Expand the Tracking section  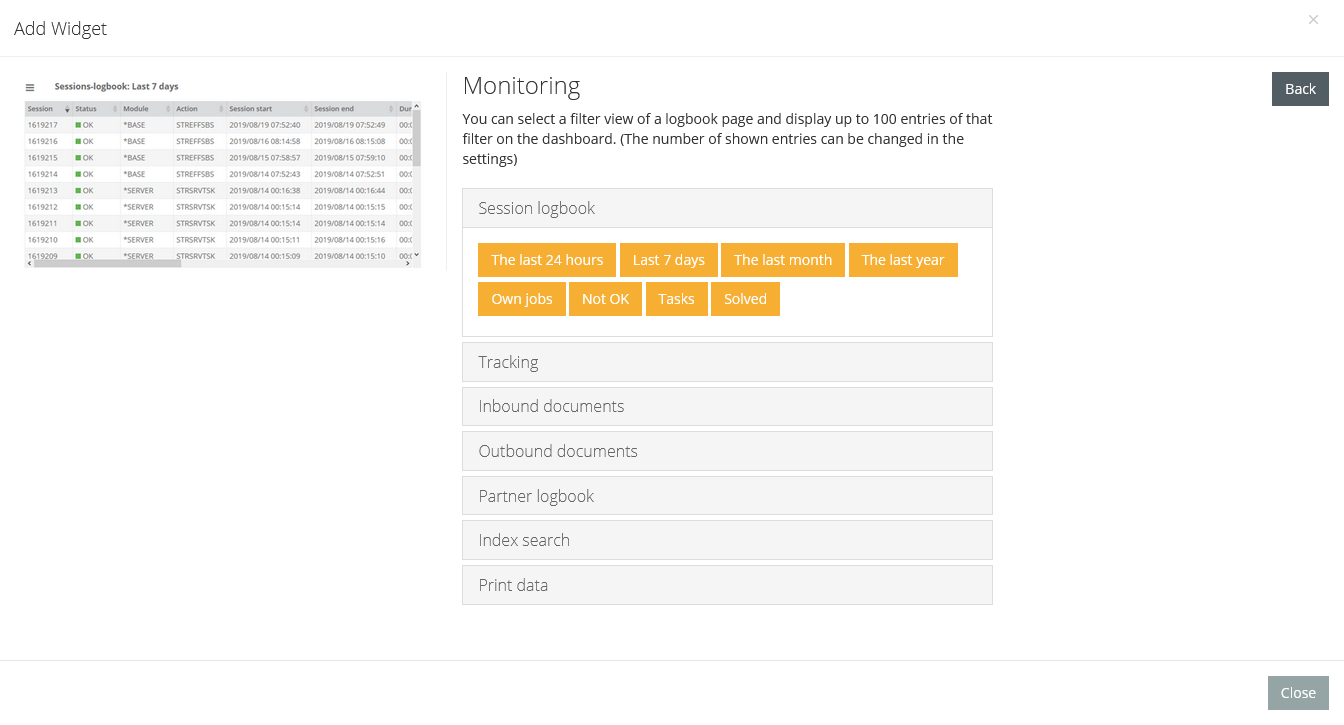[x=727, y=362]
